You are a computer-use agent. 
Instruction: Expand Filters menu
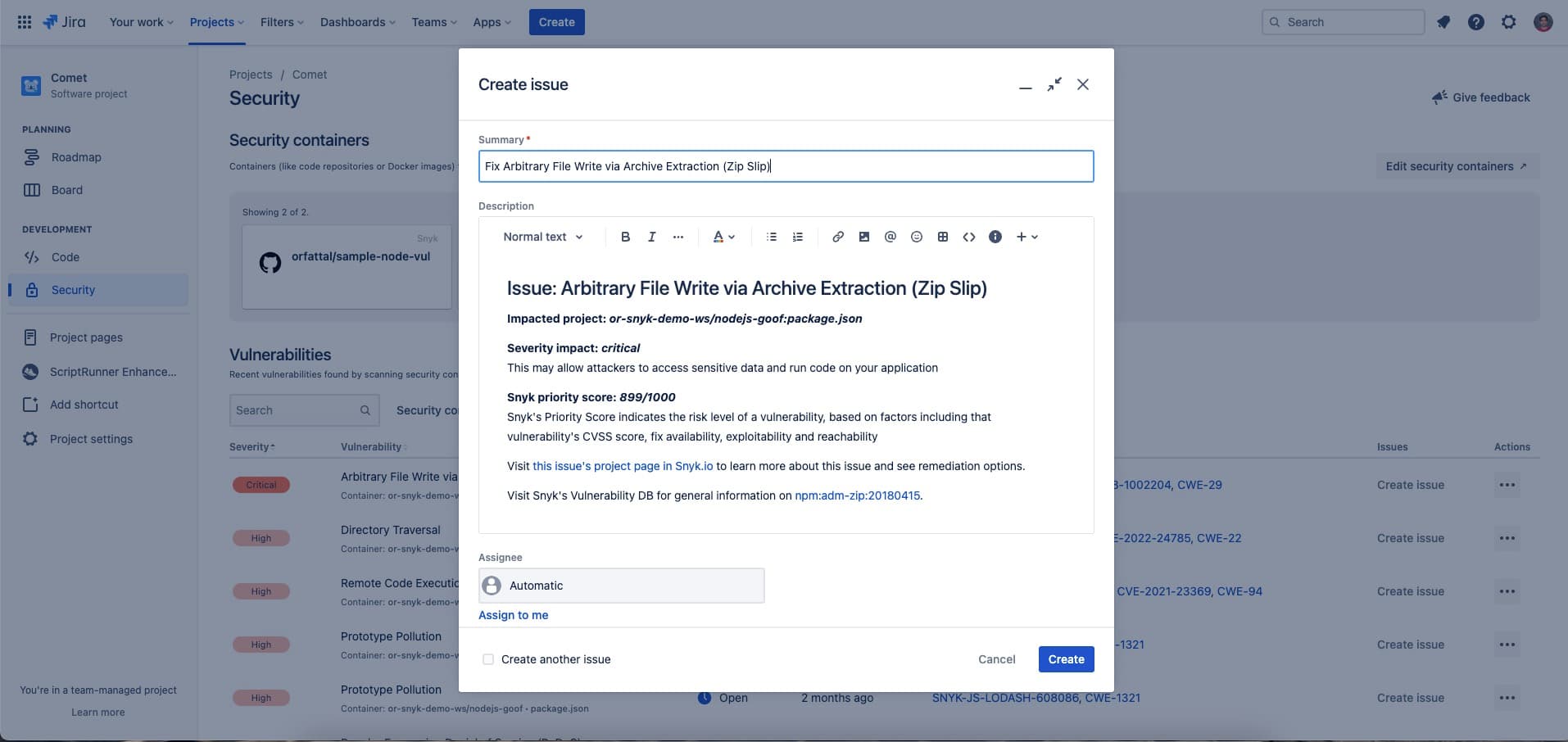tap(282, 22)
